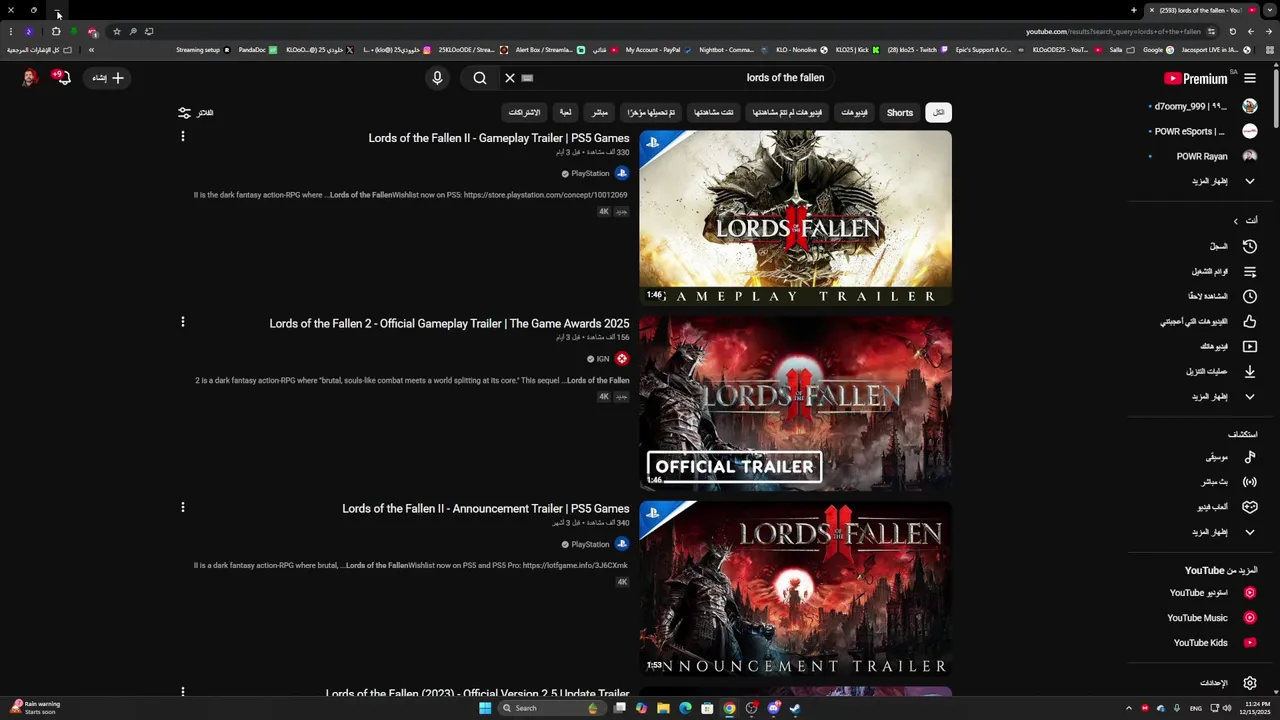This screenshot has height=720, width=1280.
Task: Open the Windows Start button
Action: [485, 708]
